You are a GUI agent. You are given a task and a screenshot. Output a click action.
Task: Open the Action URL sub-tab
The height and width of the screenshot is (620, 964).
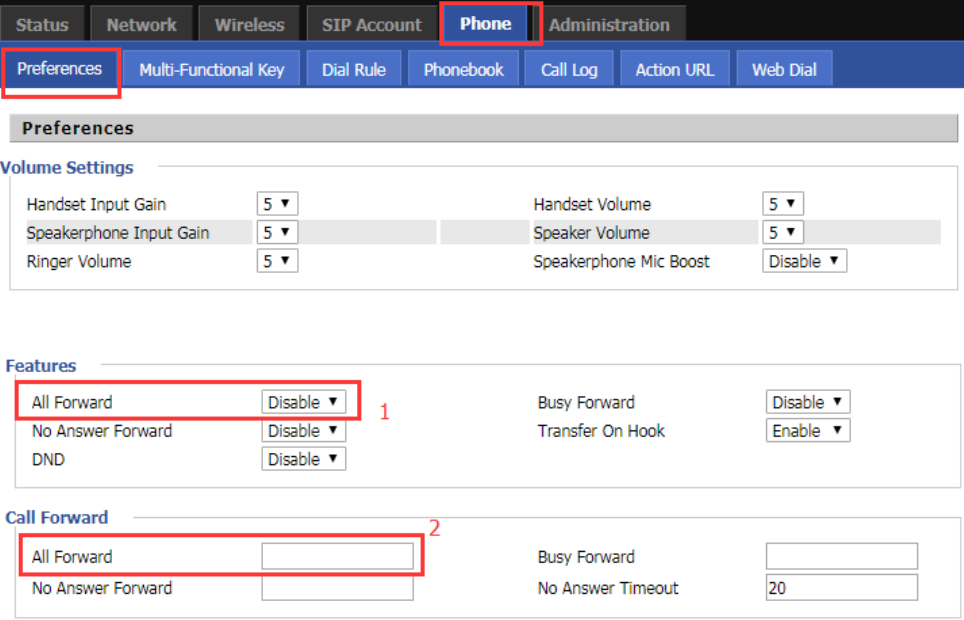pos(674,70)
